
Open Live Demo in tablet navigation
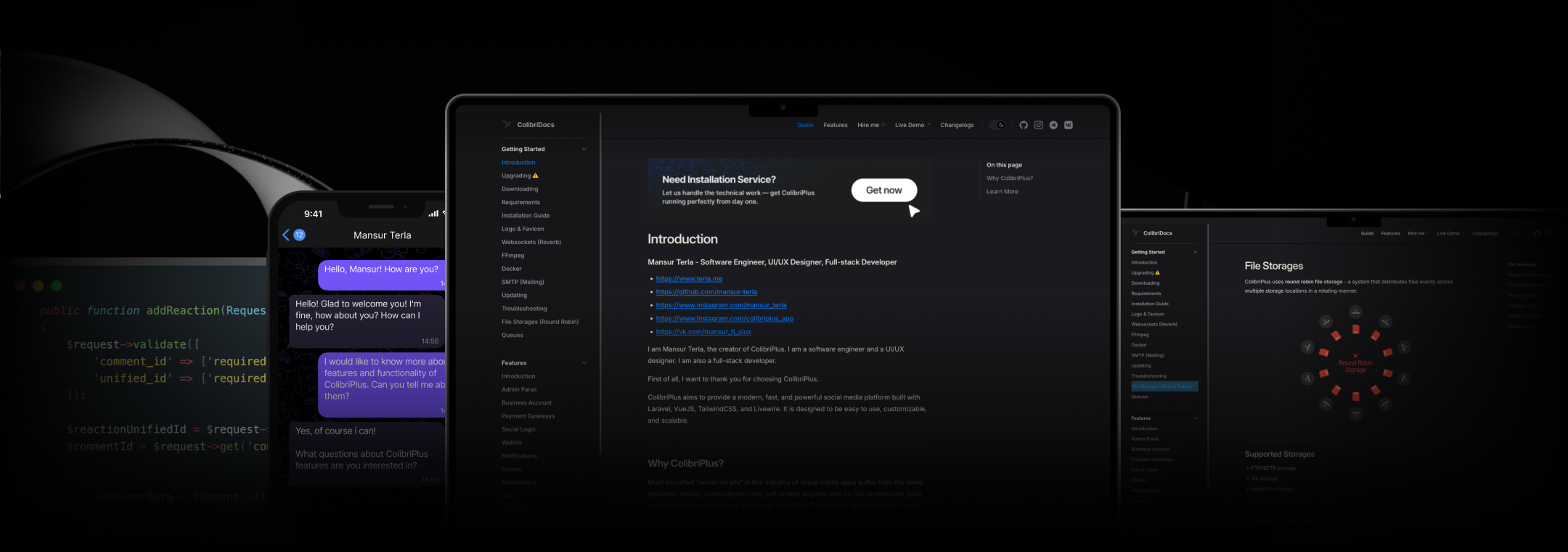tap(912, 125)
